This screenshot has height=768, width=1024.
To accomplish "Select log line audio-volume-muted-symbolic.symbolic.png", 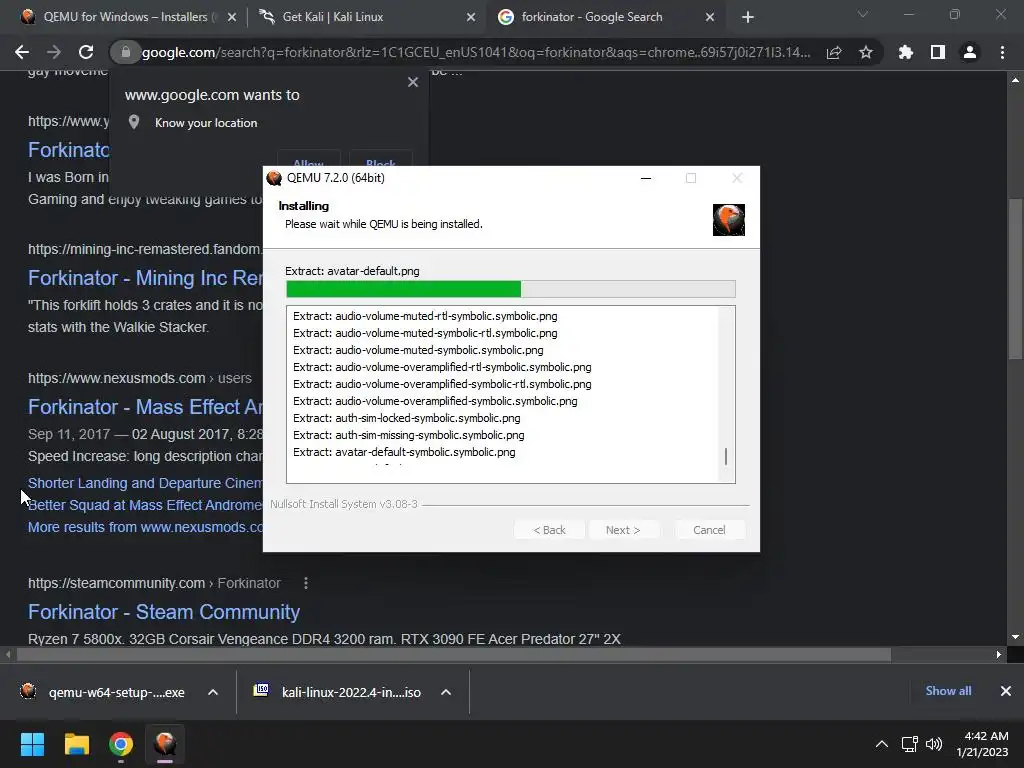I will pyautogui.click(x=418, y=350).
